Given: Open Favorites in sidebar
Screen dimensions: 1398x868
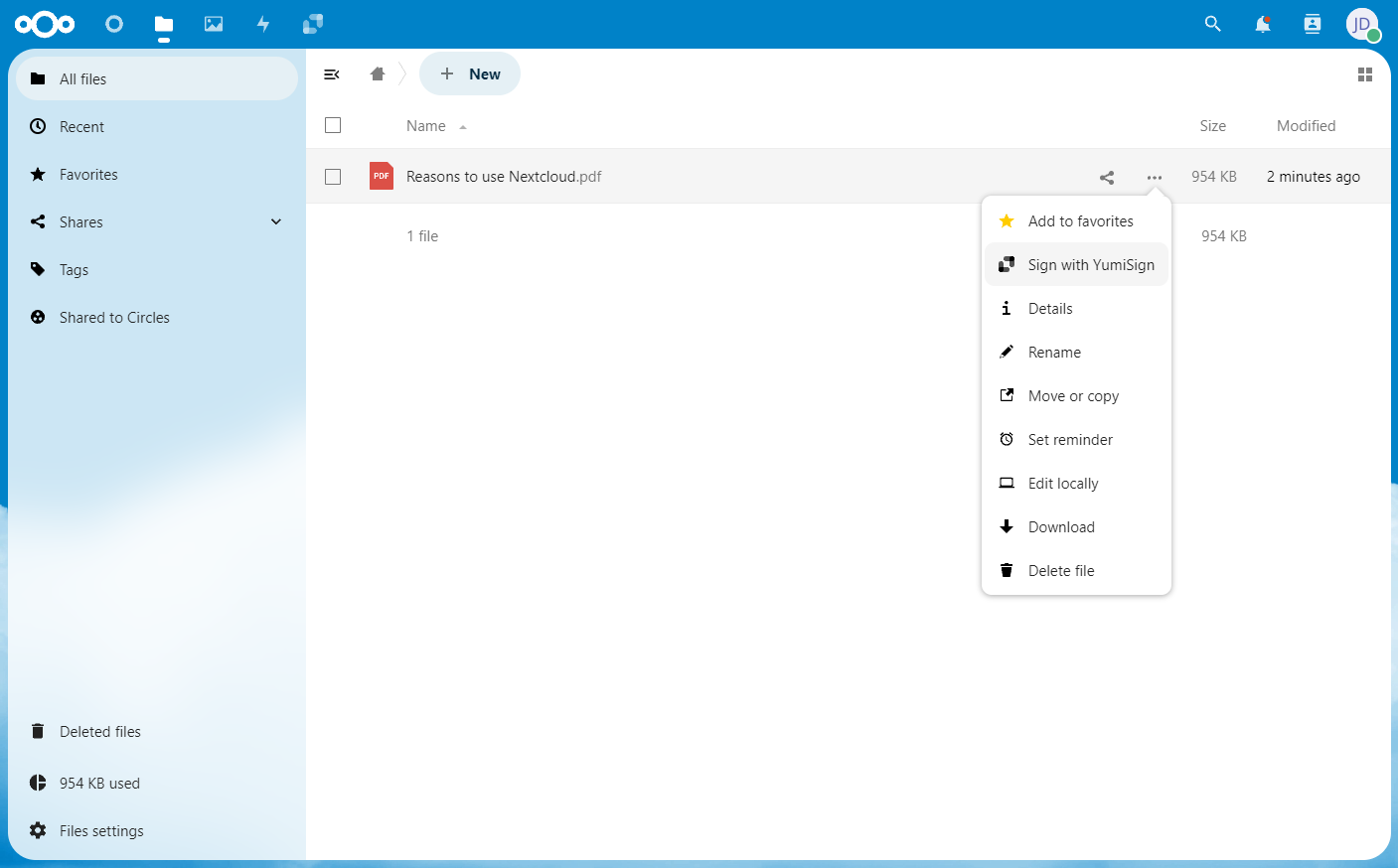Looking at the screenshot, I should pos(157,175).
